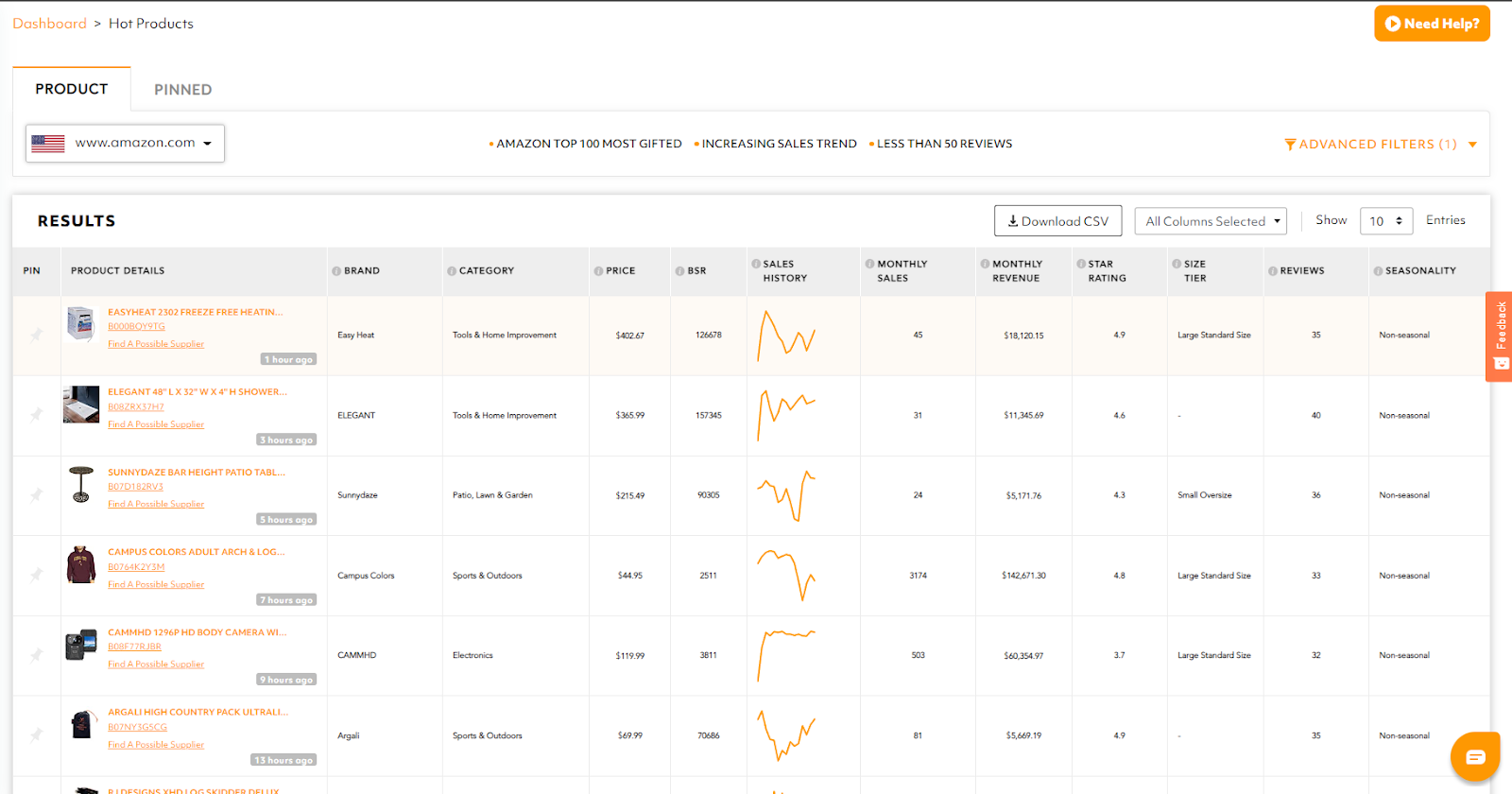Show info for the Sales History column
Viewport: 1512px width, 794px height.
point(756,264)
